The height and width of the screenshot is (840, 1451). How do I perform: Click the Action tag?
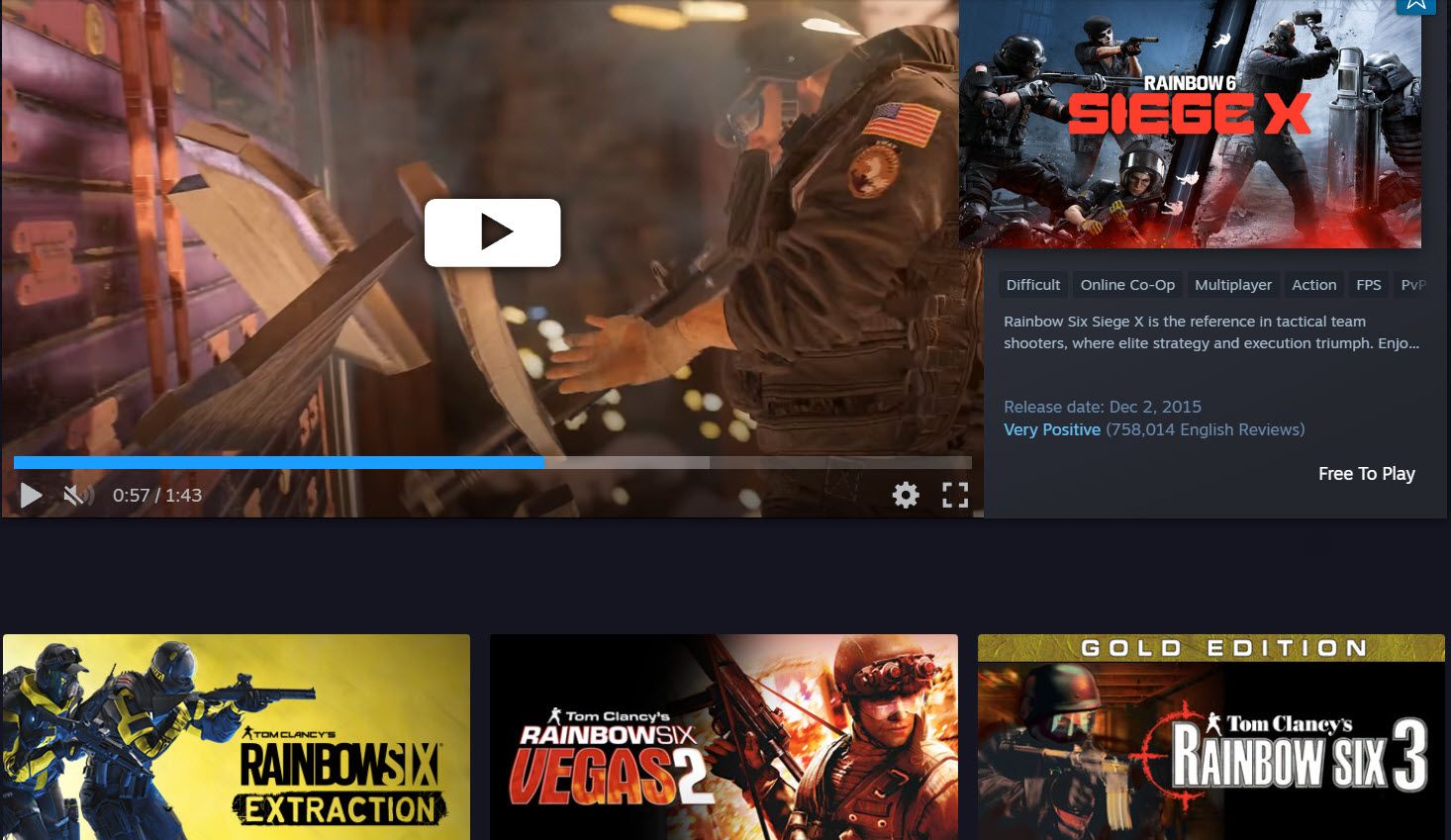(1313, 285)
